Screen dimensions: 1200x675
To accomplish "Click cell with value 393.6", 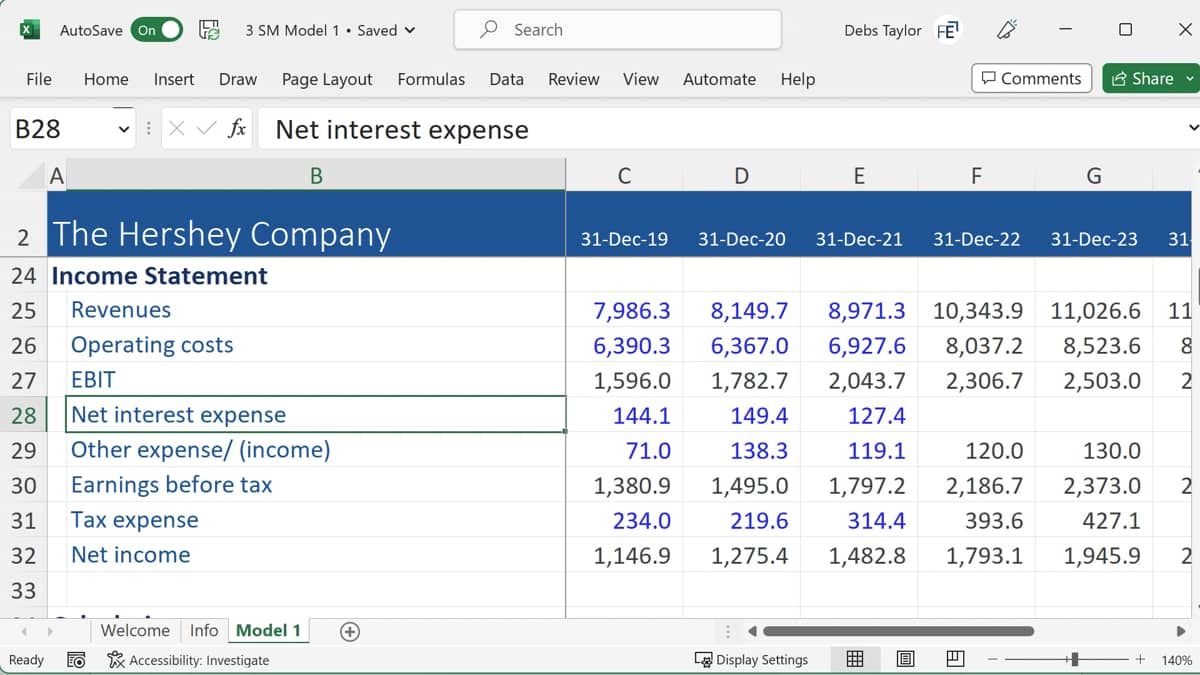I will click(977, 520).
